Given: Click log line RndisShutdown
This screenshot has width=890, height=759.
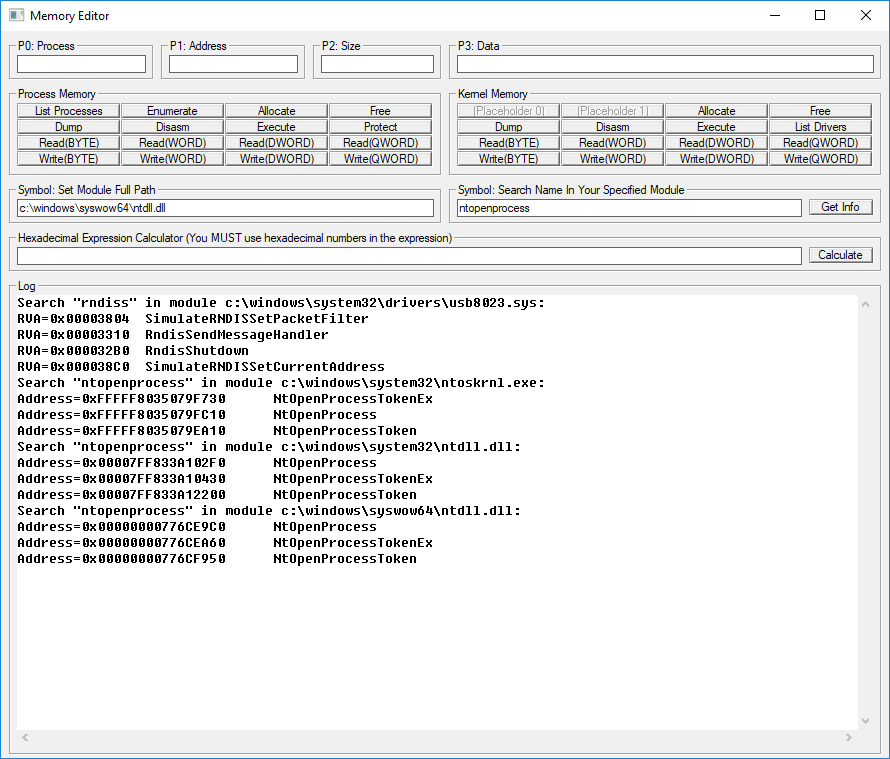Looking at the screenshot, I should tap(133, 351).
